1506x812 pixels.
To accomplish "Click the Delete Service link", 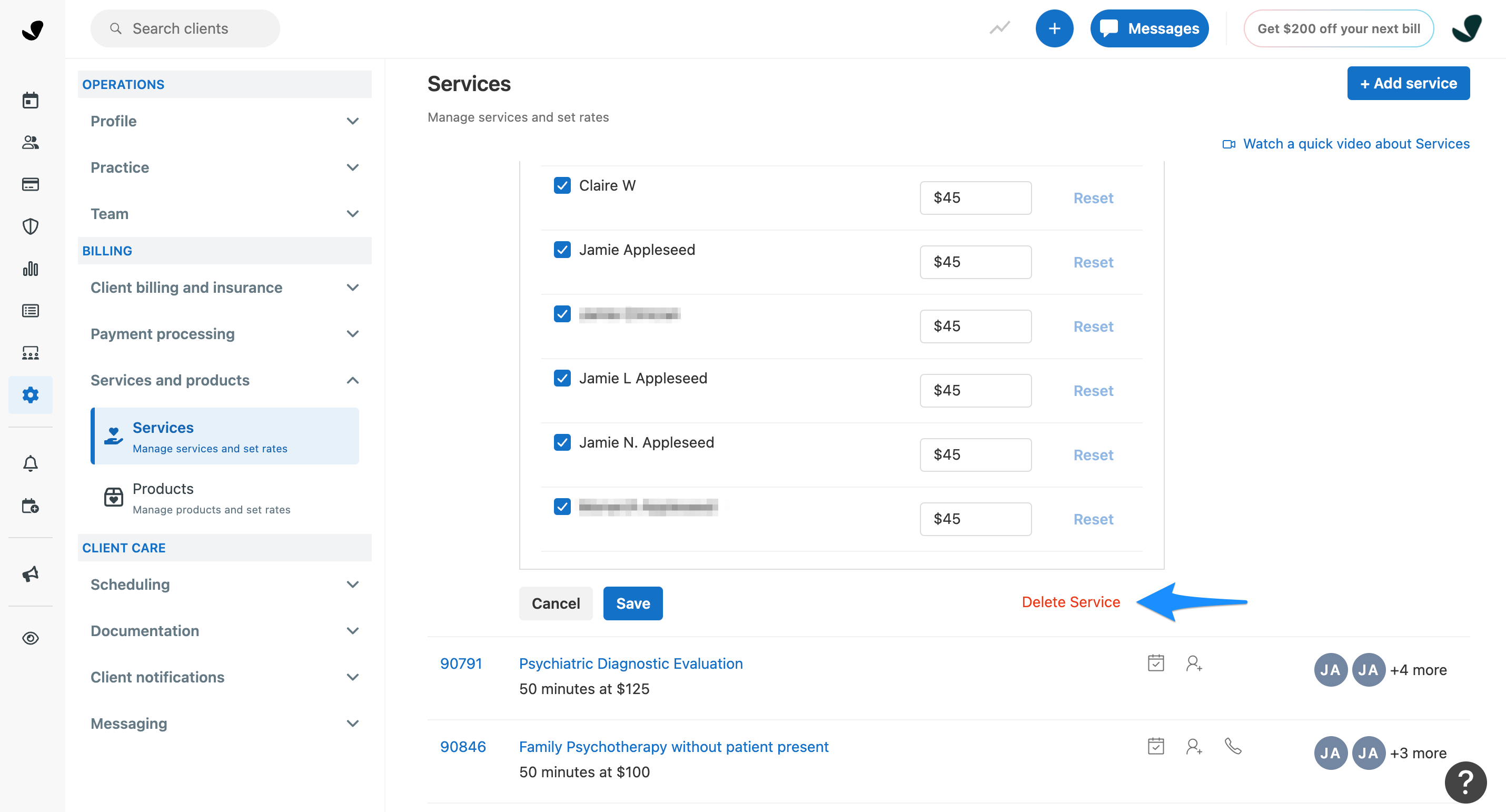I will [x=1071, y=602].
